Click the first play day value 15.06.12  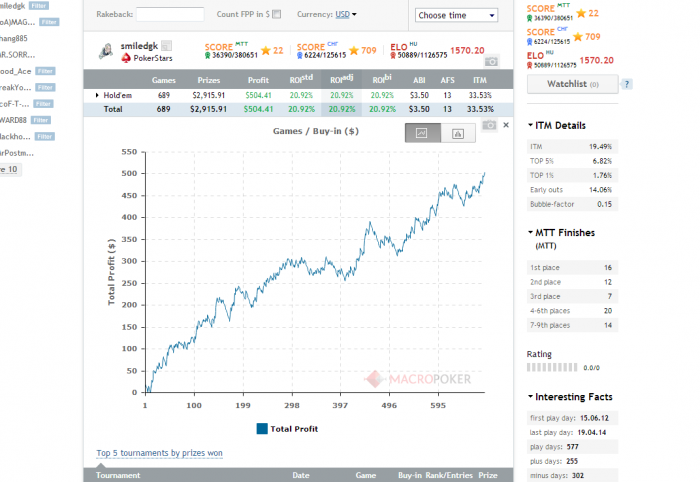tap(594, 418)
